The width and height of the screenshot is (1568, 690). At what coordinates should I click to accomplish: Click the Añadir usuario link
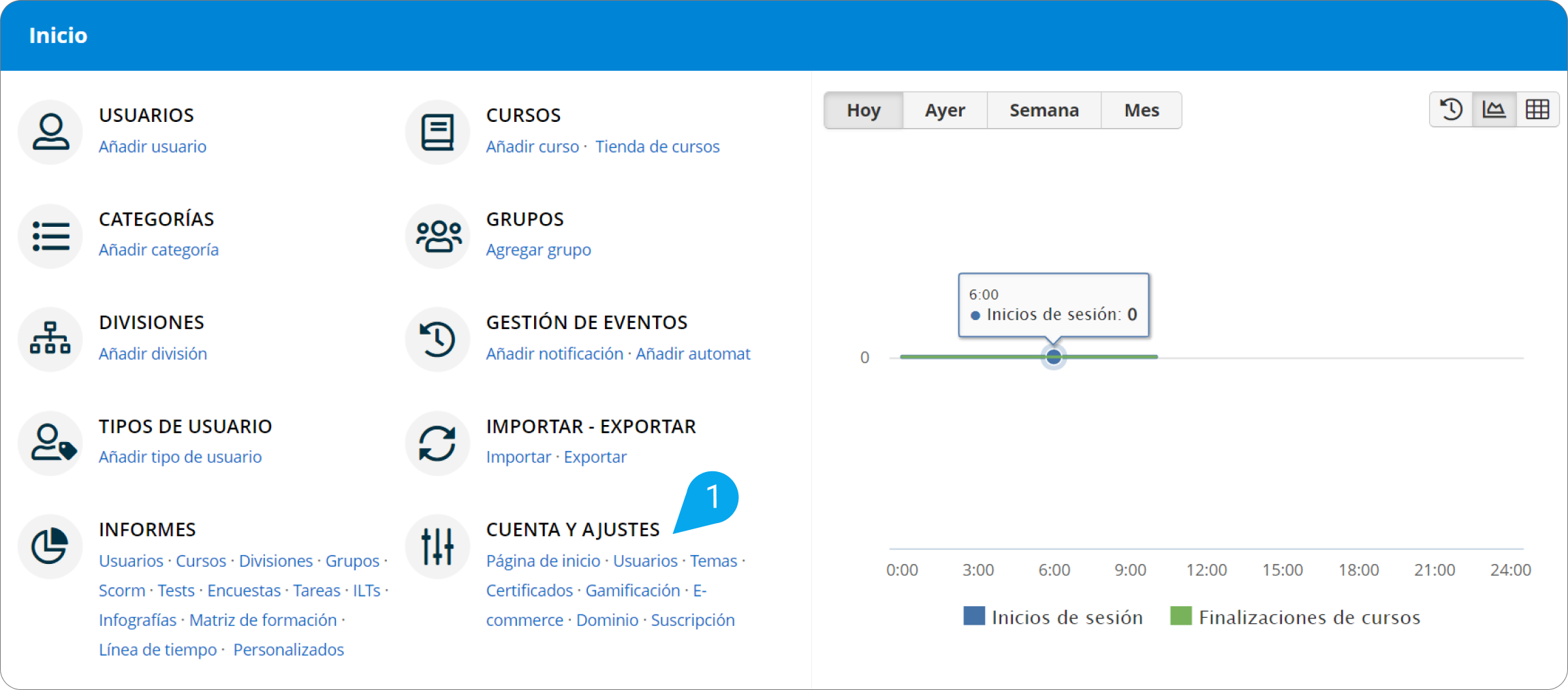pyautogui.click(x=153, y=146)
